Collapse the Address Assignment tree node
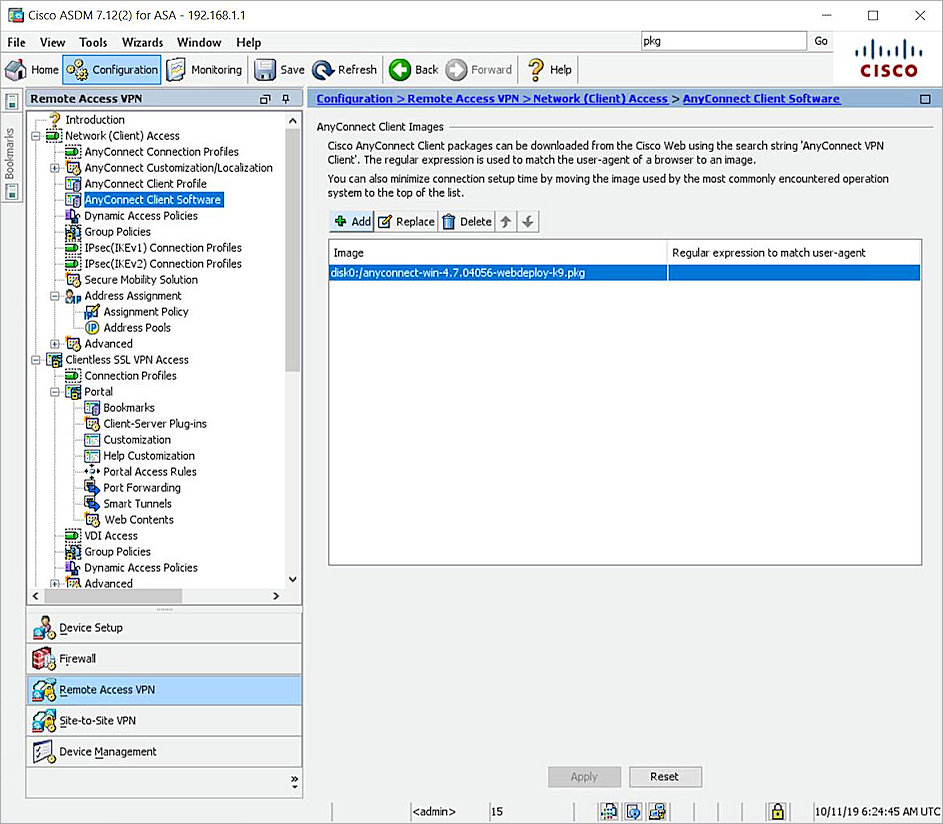The height and width of the screenshot is (824, 943). 56,296
